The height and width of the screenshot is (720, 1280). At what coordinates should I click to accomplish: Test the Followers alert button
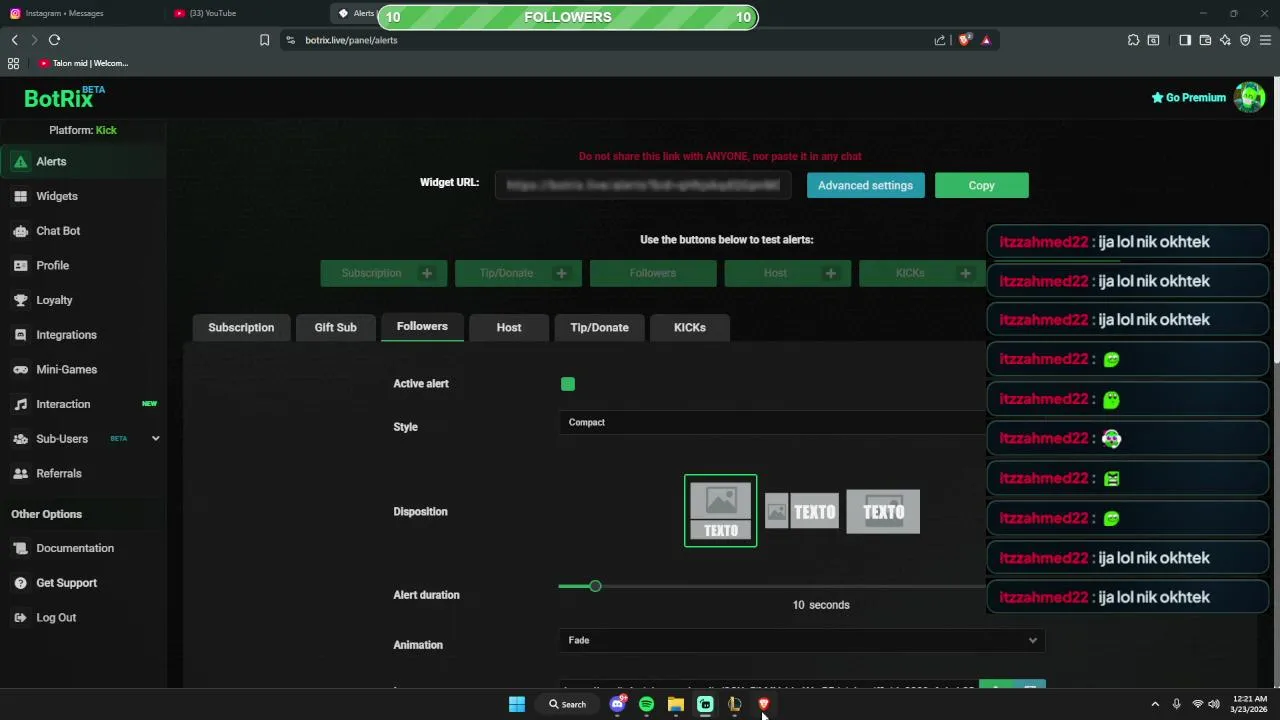(x=652, y=273)
